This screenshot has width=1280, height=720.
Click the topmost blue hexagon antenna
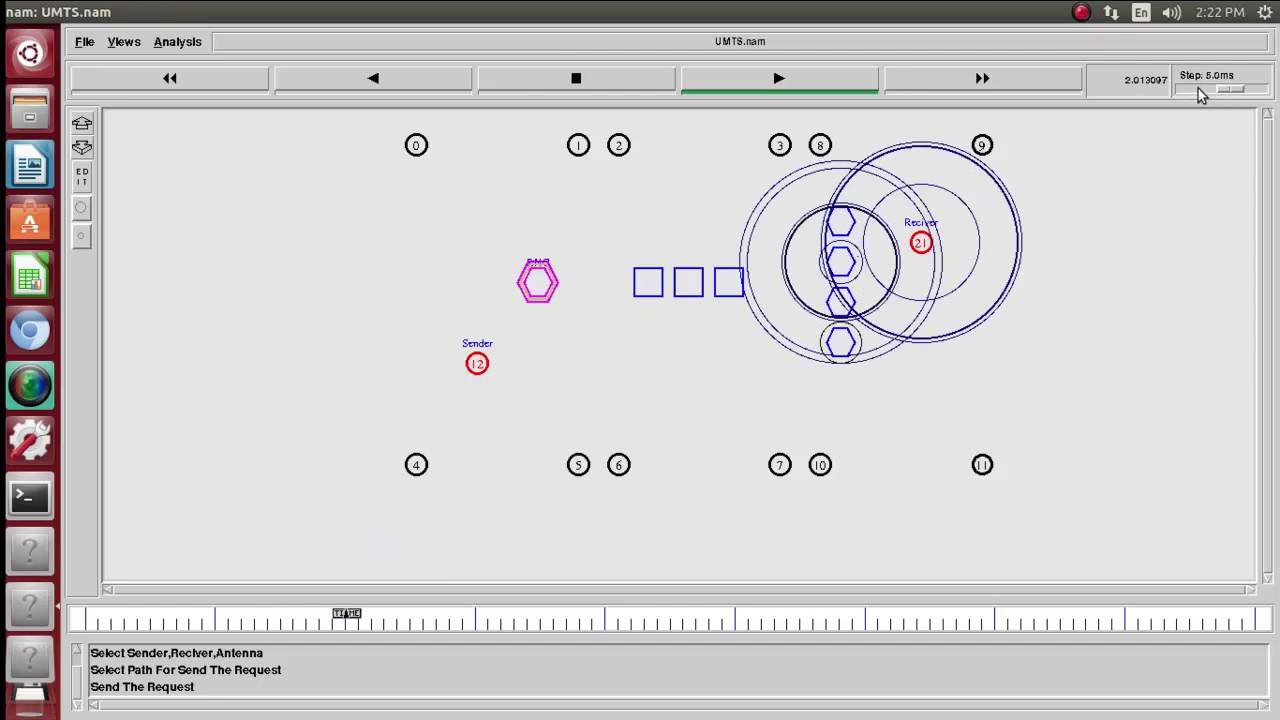click(841, 222)
